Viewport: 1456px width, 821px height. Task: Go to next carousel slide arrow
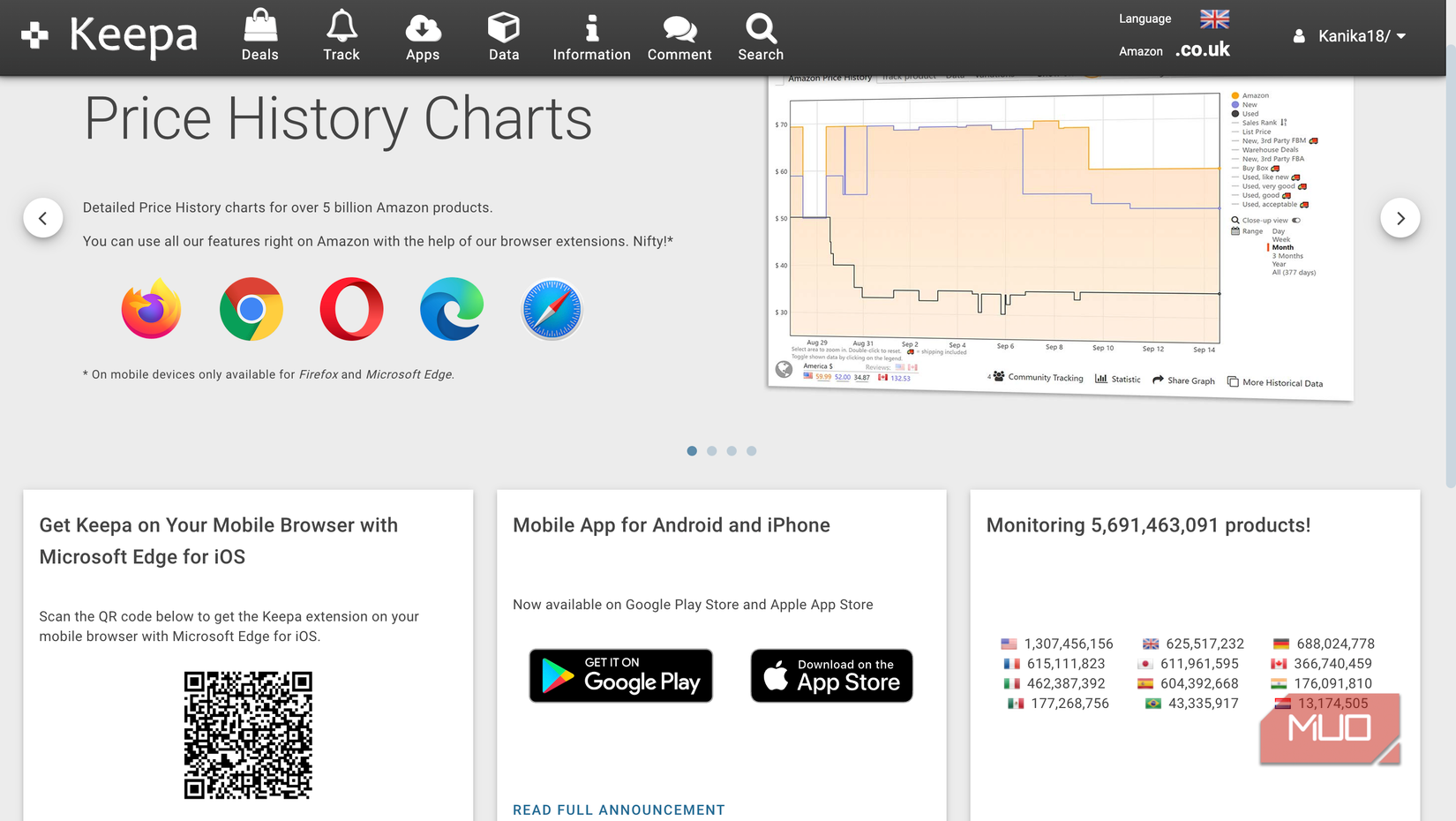tap(1400, 218)
